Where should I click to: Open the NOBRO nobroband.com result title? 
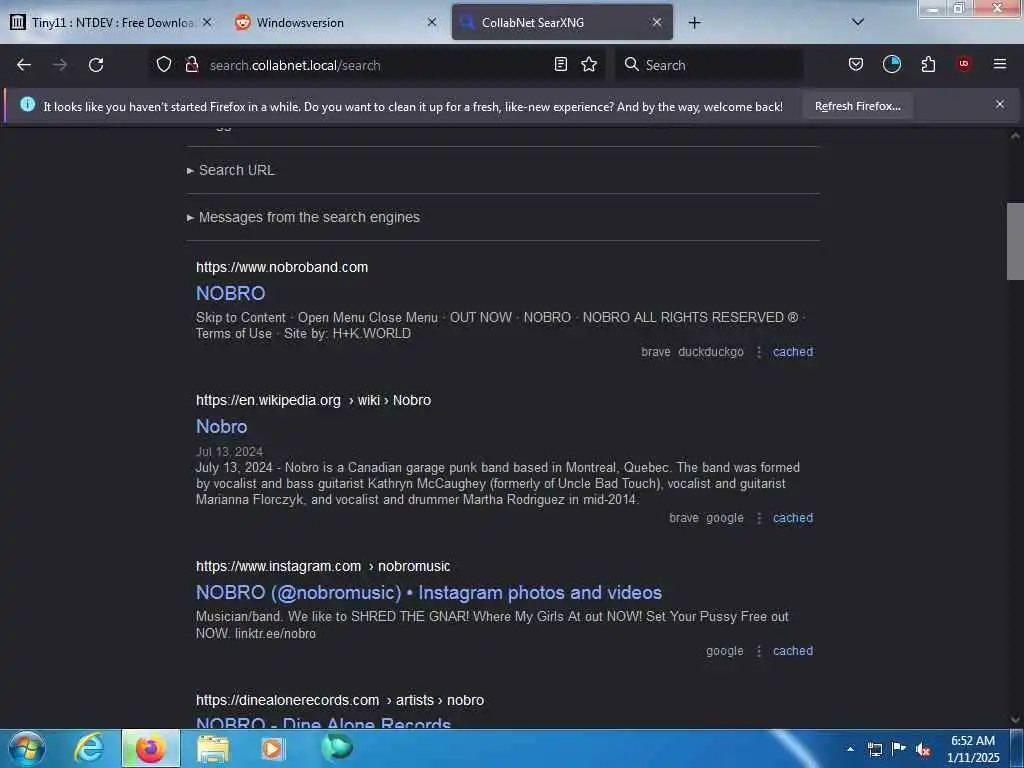pyautogui.click(x=231, y=293)
